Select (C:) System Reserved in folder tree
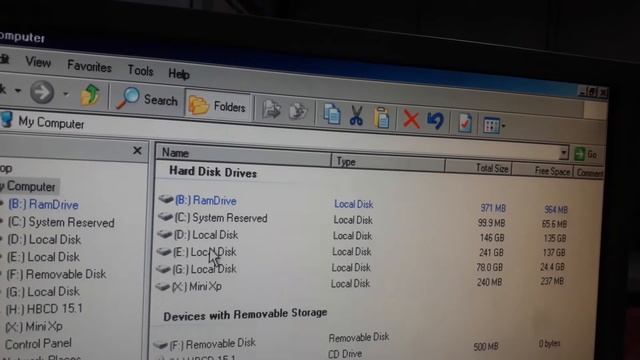640x360 pixels. (x=61, y=222)
